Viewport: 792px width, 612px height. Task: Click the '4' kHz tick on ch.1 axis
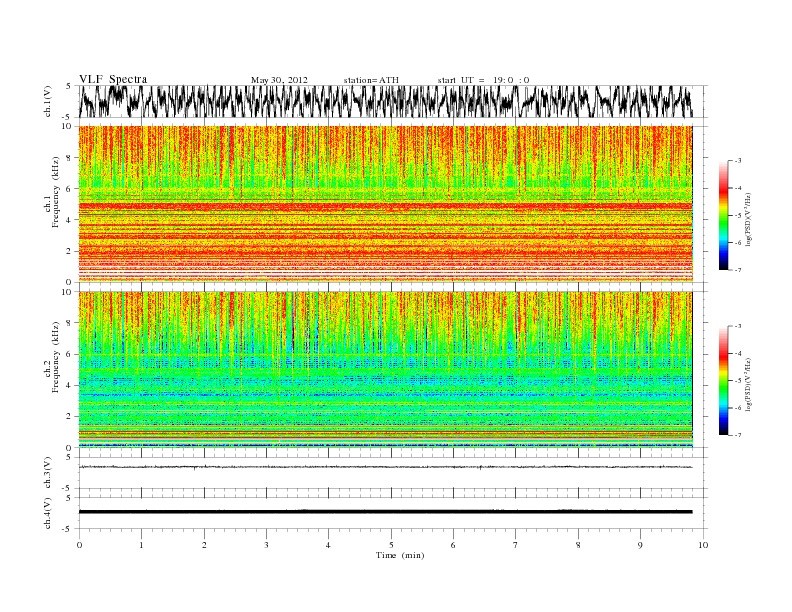[69, 220]
